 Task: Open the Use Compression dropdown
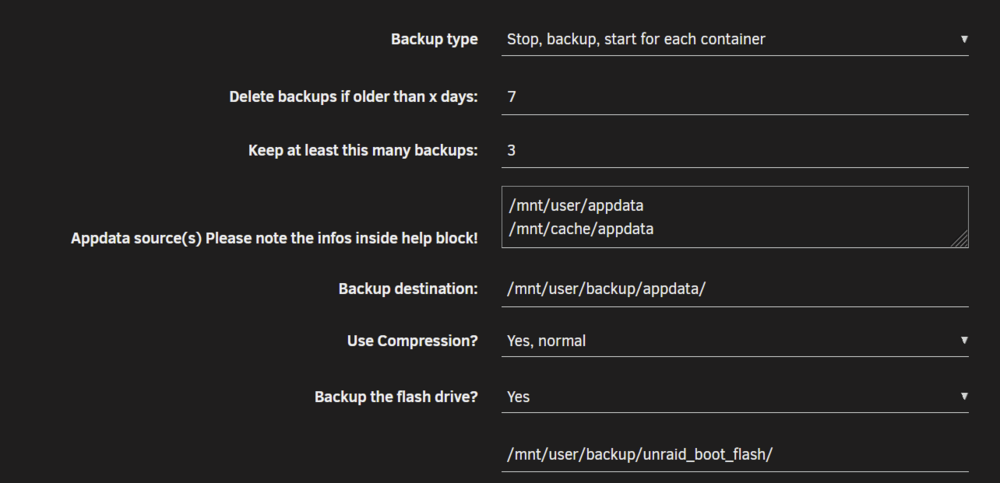click(x=735, y=341)
